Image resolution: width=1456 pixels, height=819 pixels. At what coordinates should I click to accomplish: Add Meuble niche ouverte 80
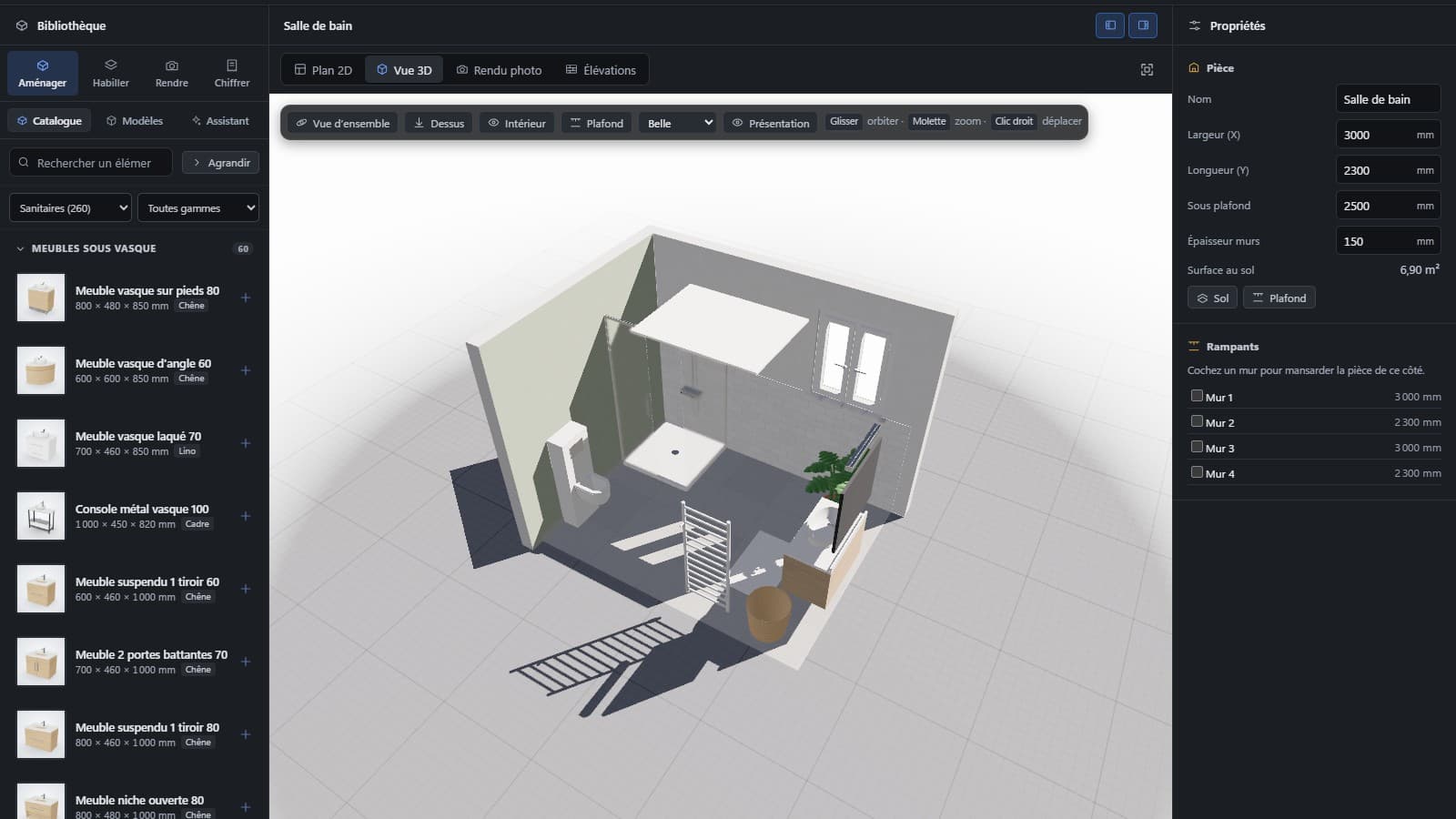click(246, 807)
